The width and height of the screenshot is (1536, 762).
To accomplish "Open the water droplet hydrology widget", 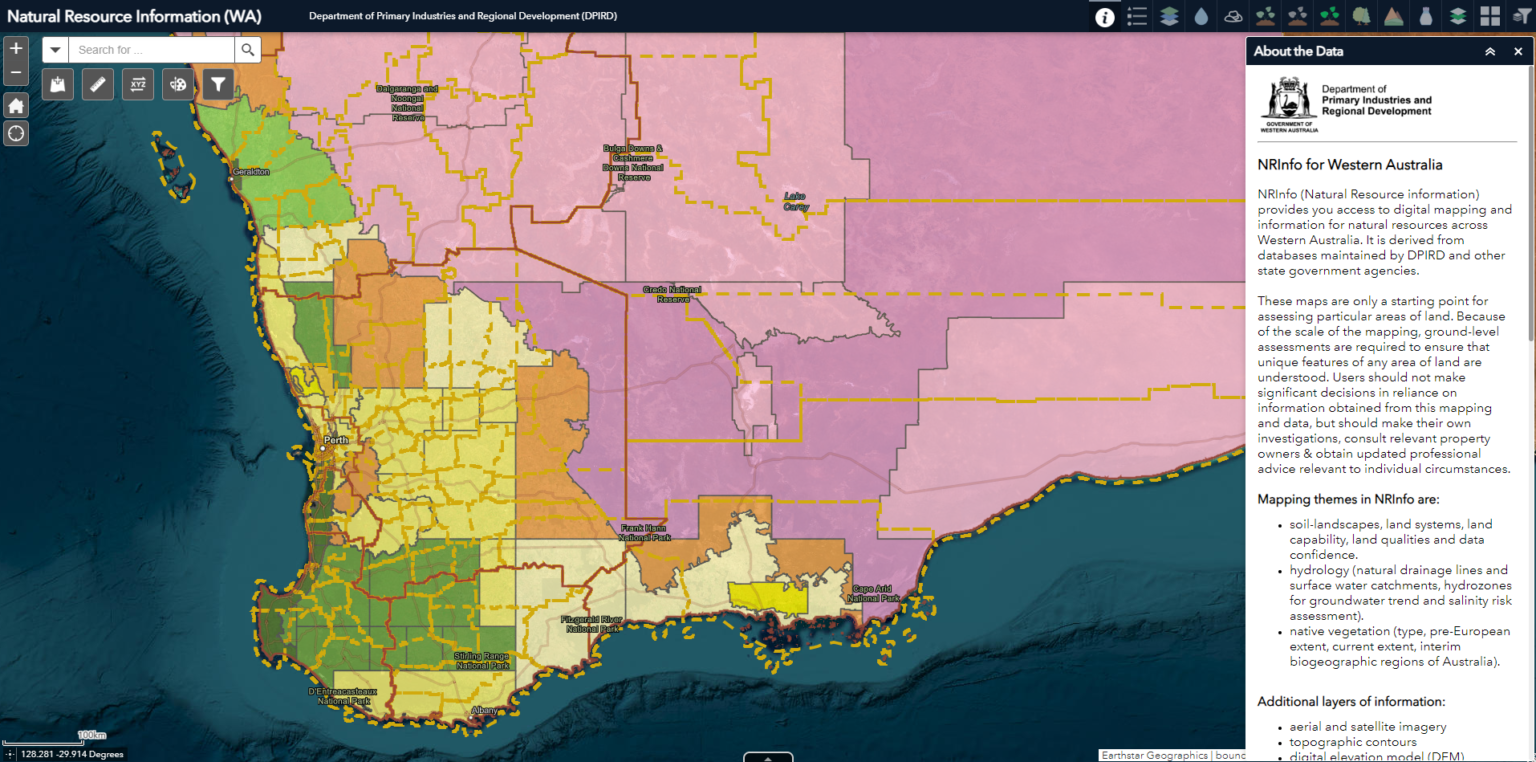I will coord(1200,16).
